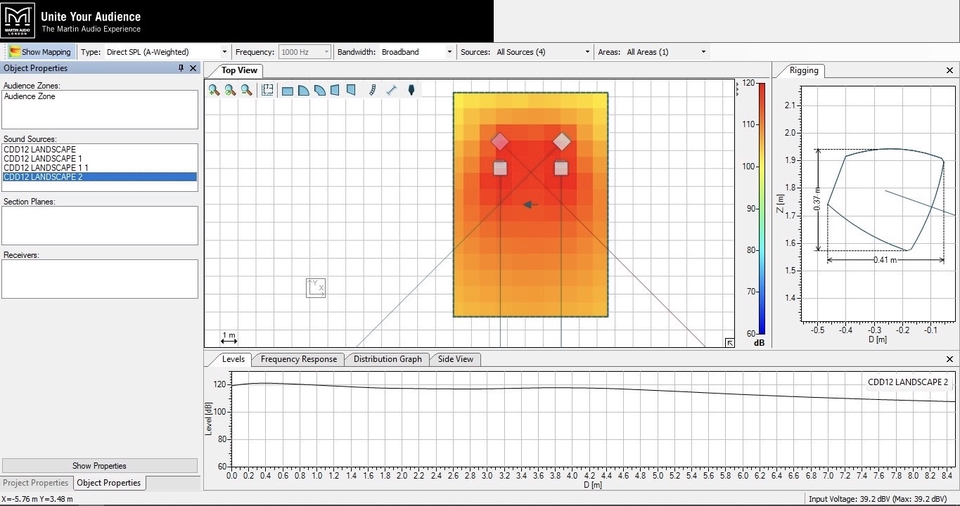Click inside the Receivers list box
The image size is (960, 506).
pyautogui.click(x=100, y=279)
